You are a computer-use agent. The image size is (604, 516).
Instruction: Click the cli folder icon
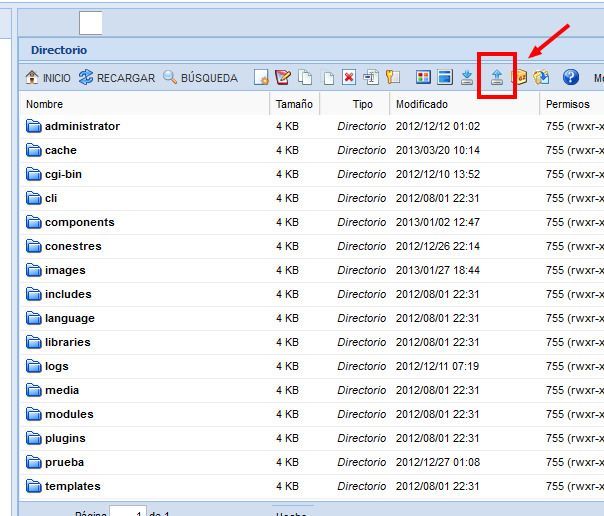point(34,198)
